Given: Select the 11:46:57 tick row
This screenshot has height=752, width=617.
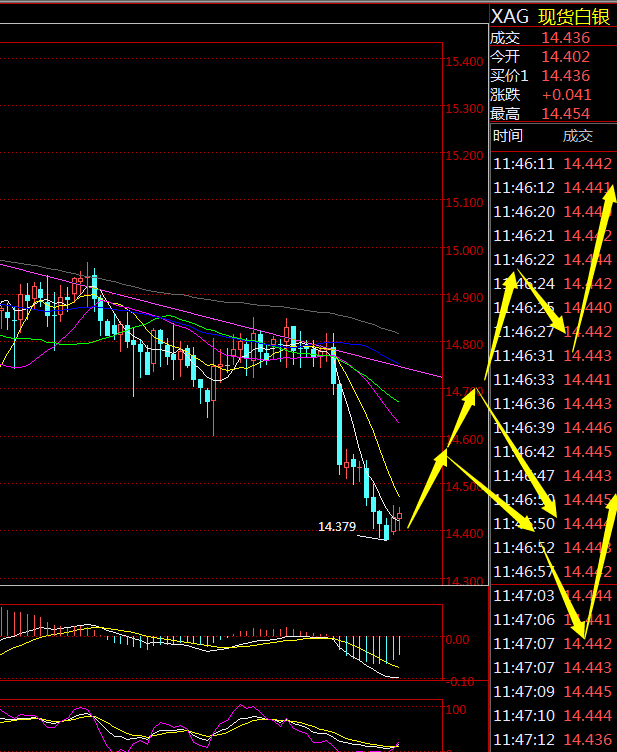Looking at the screenshot, I should pos(553,571).
